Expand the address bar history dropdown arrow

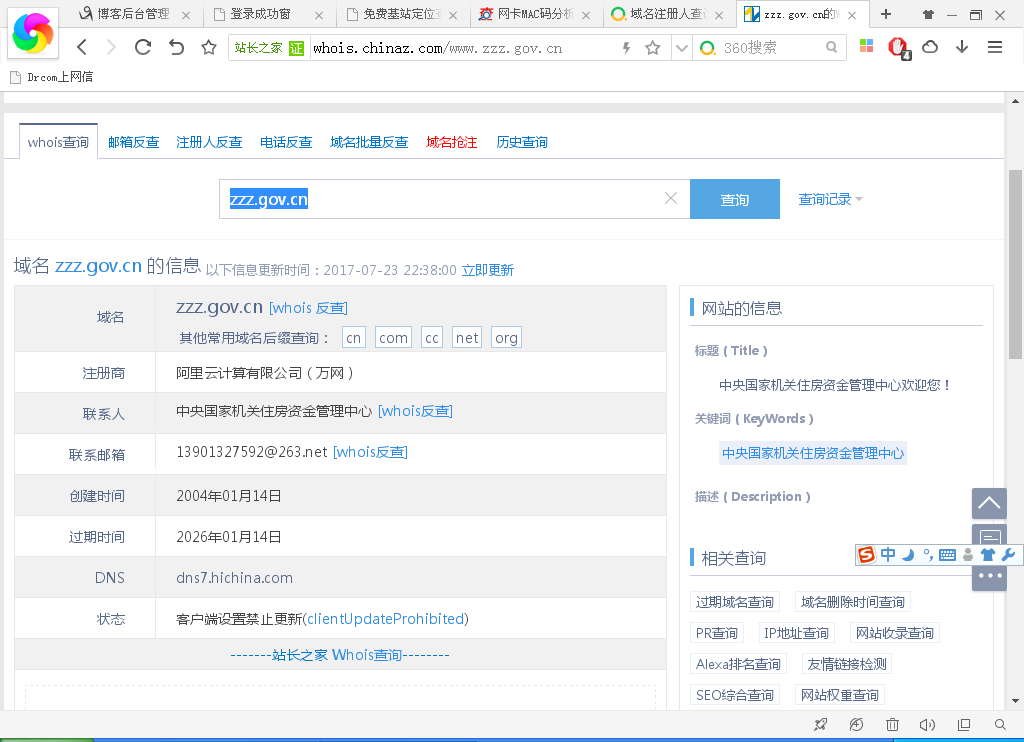point(682,48)
